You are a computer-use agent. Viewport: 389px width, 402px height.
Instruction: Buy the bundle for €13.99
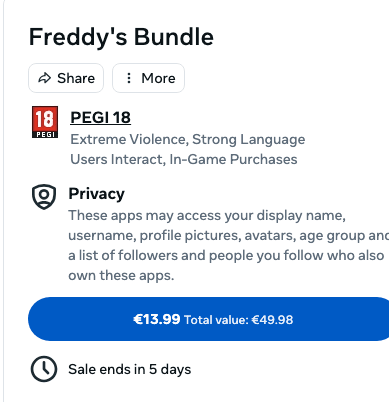(x=208, y=319)
